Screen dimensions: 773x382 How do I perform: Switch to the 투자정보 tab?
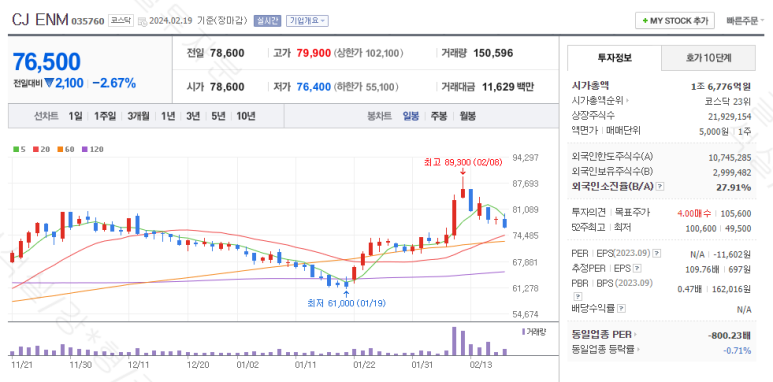click(614, 58)
